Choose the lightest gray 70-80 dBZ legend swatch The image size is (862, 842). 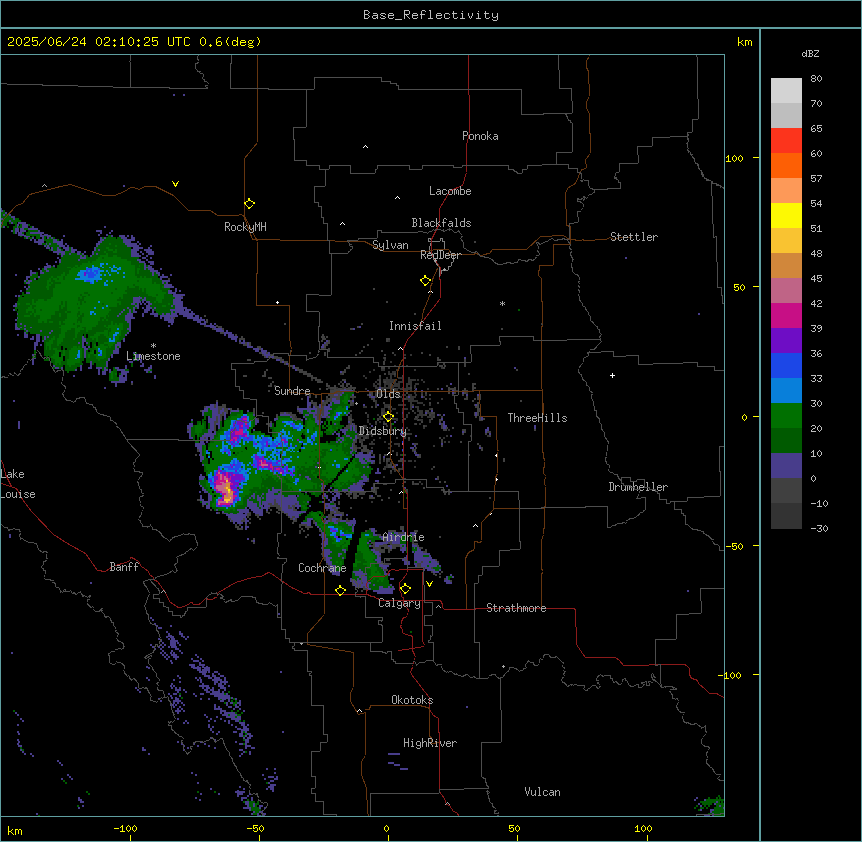tap(786, 91)
